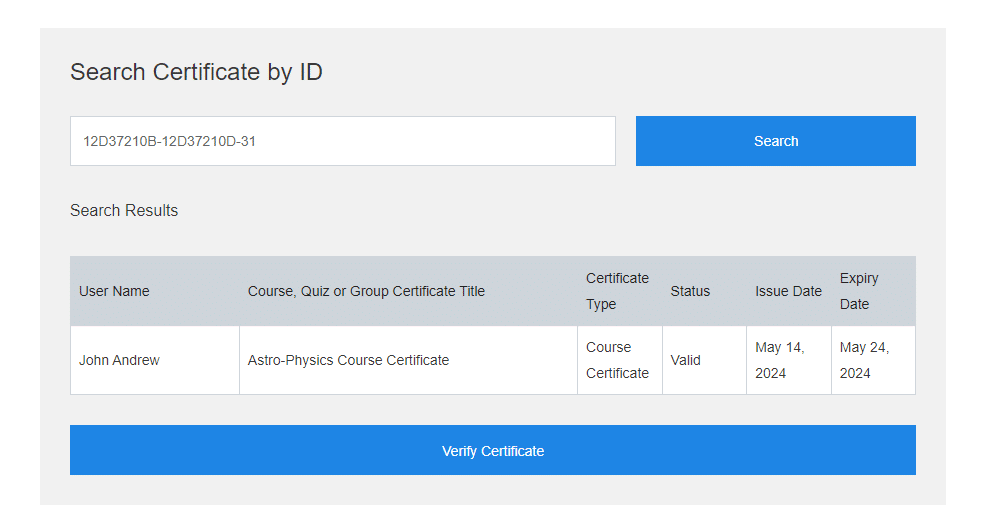Click the Search Results label
This screenshot has height=531, width=990.
click(124, 210)
